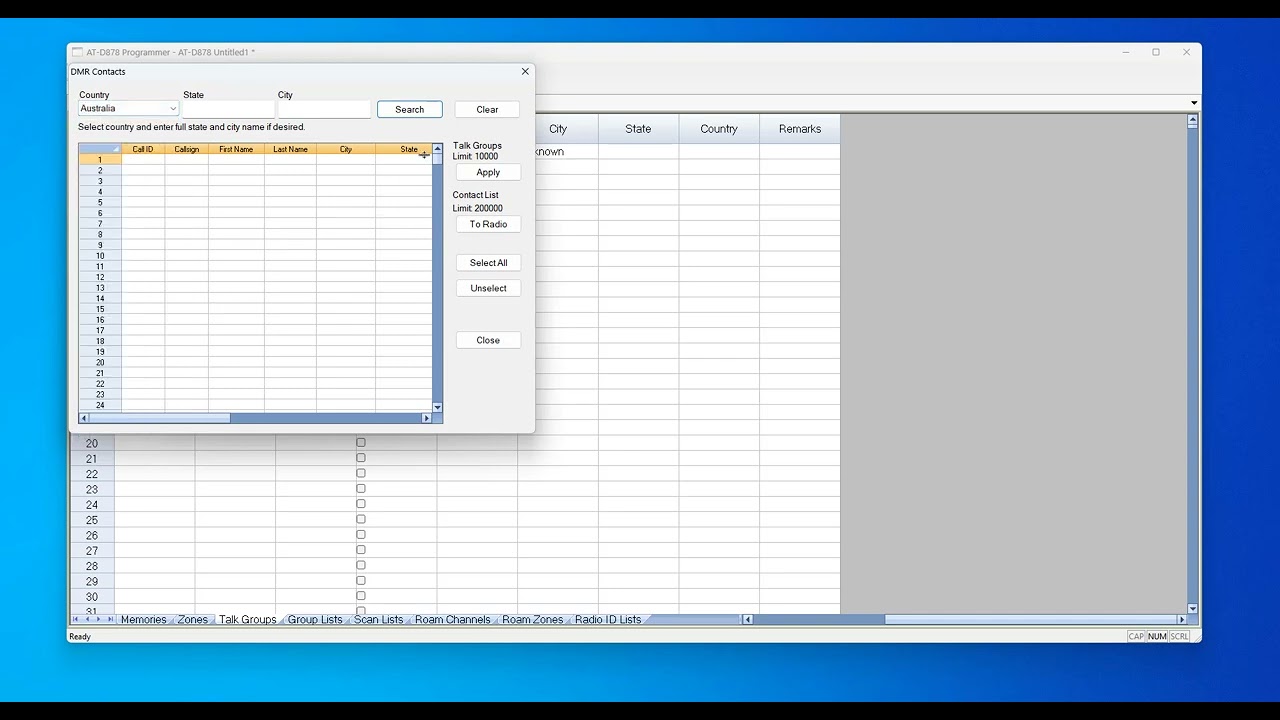Click the main sheet's horizontal scrollbar right arrow

point(1181,620)
